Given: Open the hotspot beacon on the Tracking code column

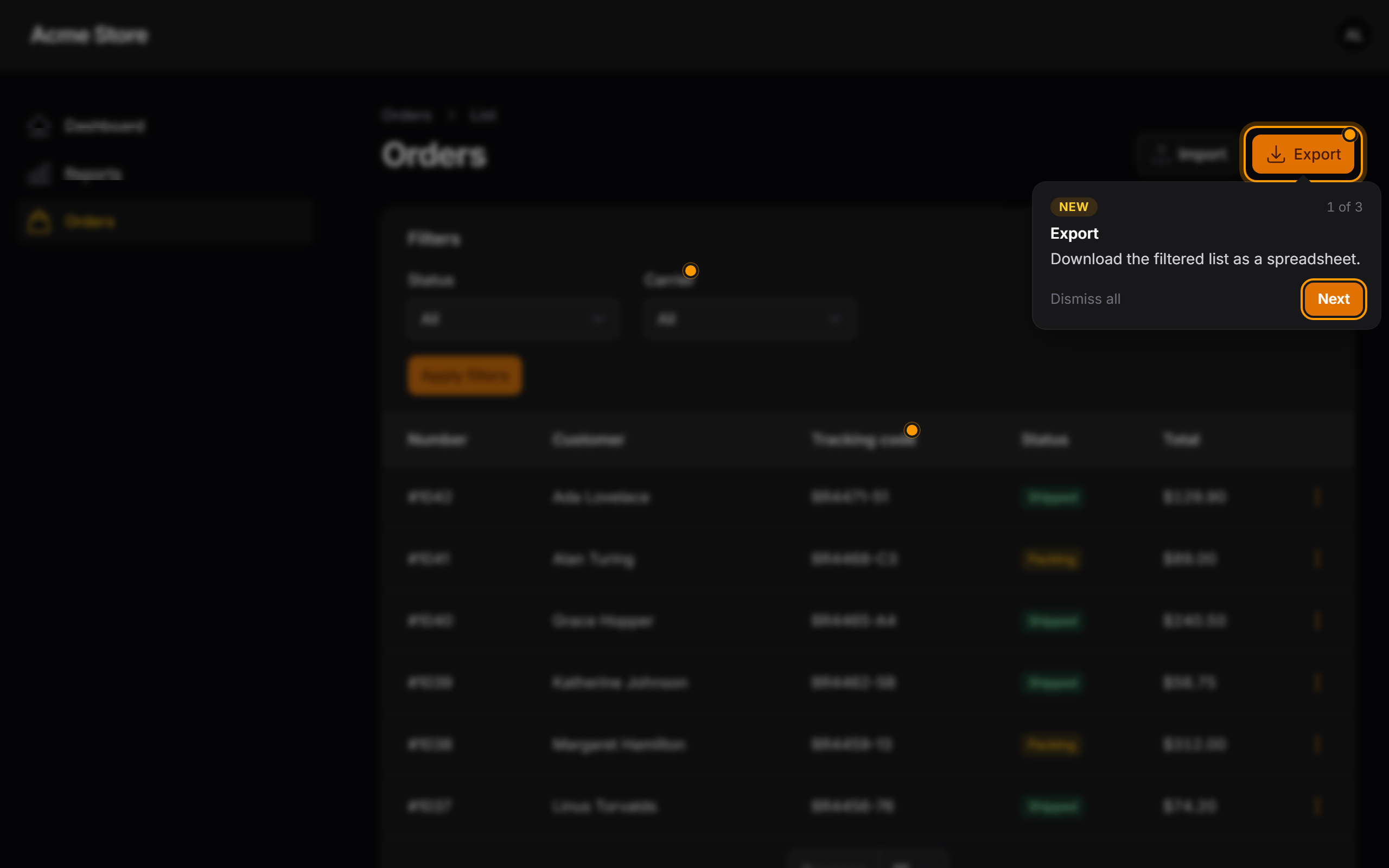Looking at the screenshot, I should (x=912, y=430).
